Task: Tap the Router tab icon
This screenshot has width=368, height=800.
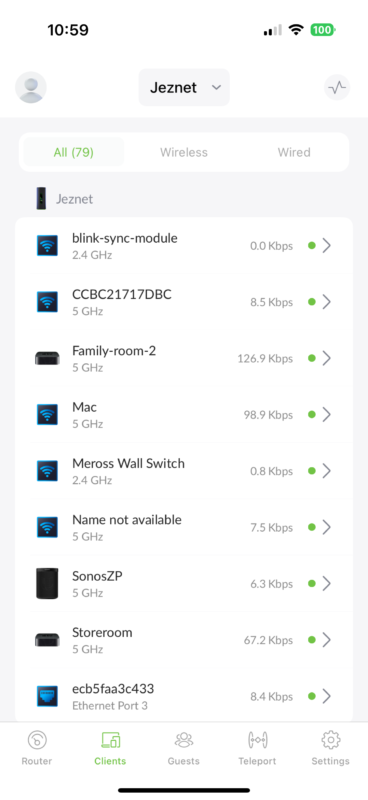Action: pyautogui.click(x=37, y=739)
